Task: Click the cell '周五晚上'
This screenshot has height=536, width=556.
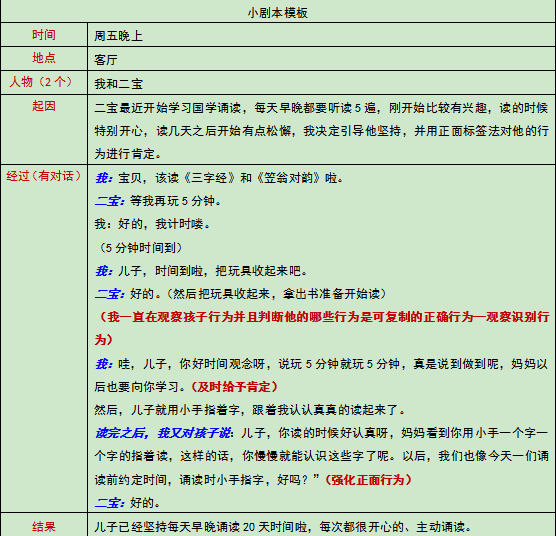Action: 118,36
